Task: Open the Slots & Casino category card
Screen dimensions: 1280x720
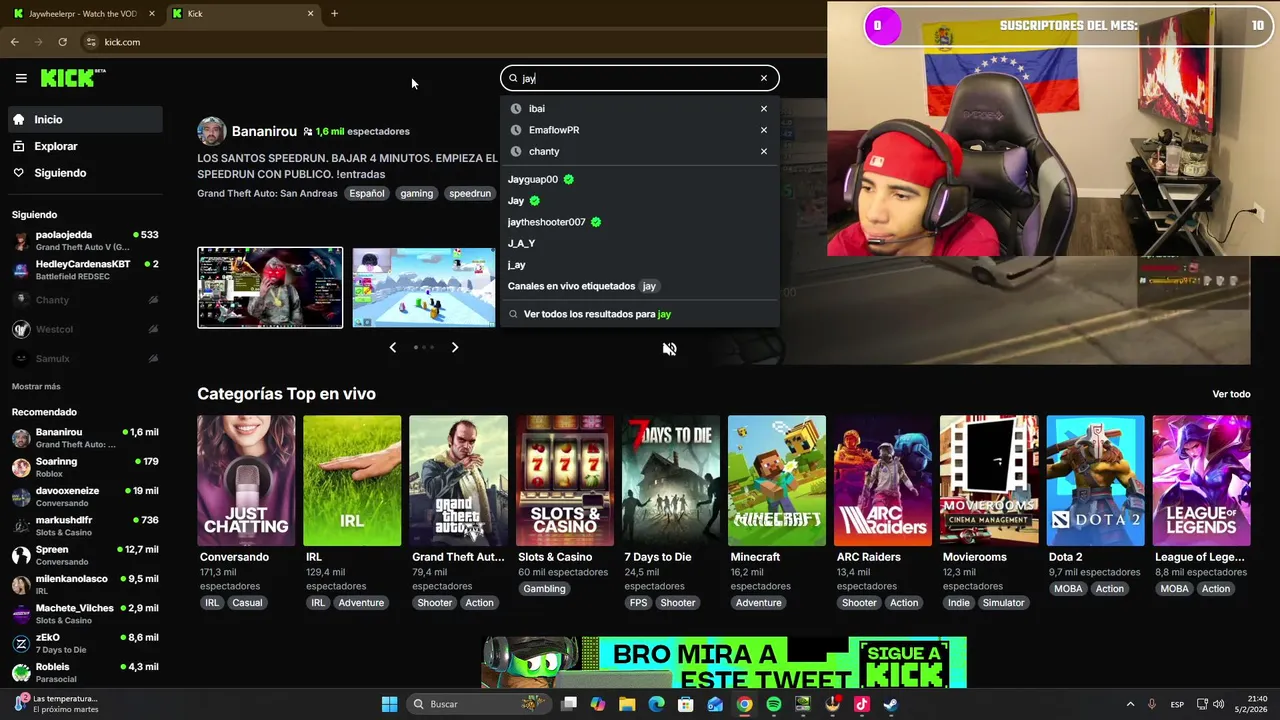Action: coord(564,481)
